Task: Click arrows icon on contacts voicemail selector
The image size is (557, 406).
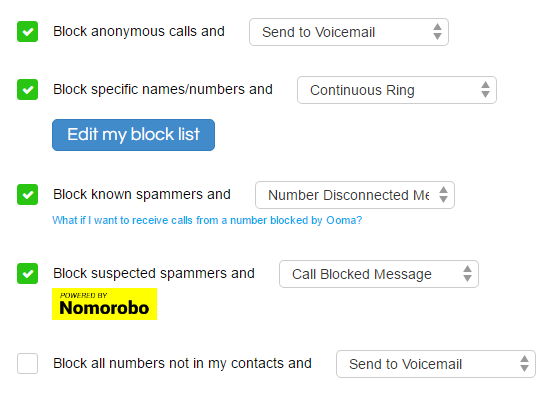Action: pos(524,364)
